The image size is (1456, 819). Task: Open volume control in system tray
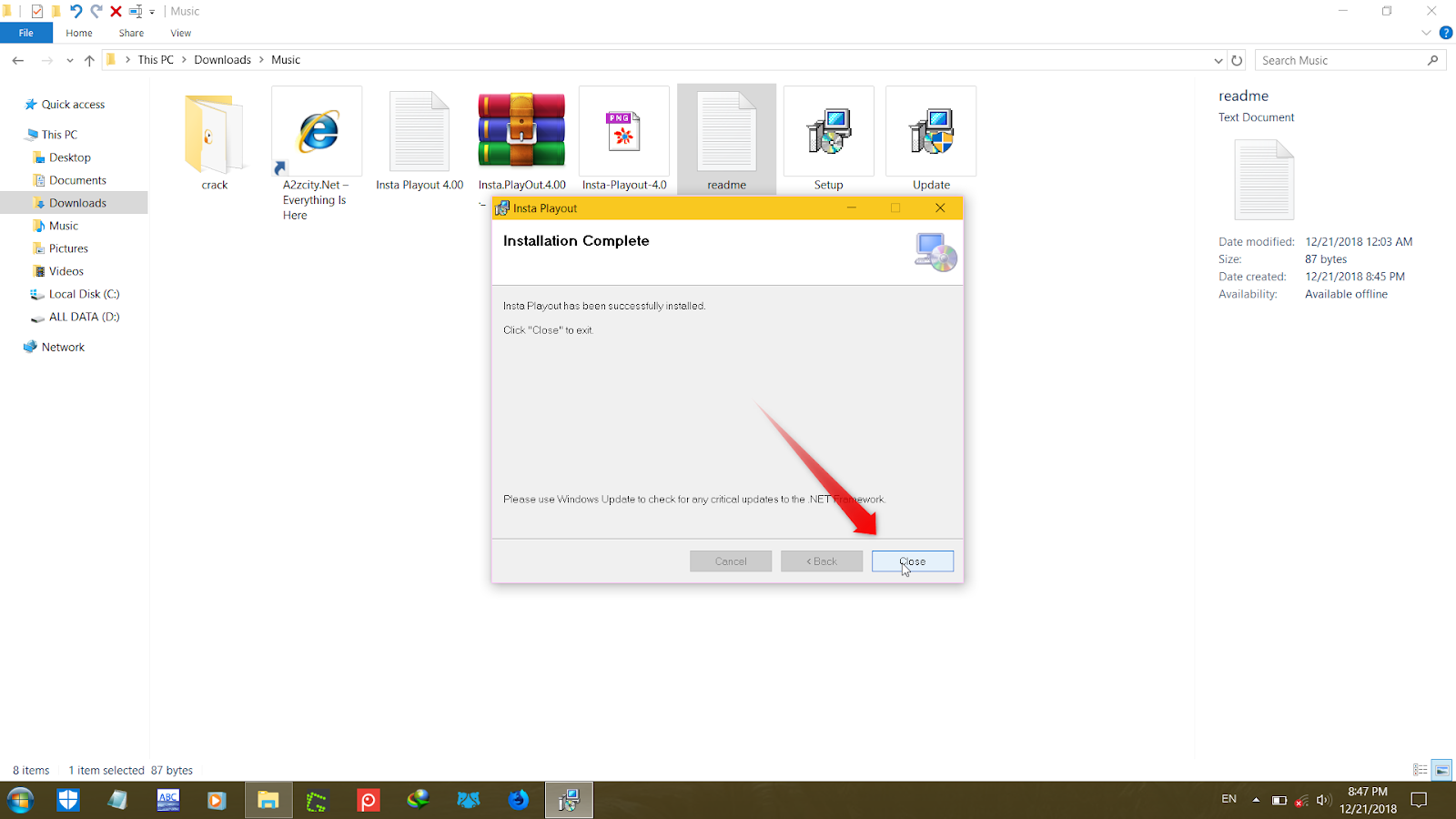coord(1324,800)
